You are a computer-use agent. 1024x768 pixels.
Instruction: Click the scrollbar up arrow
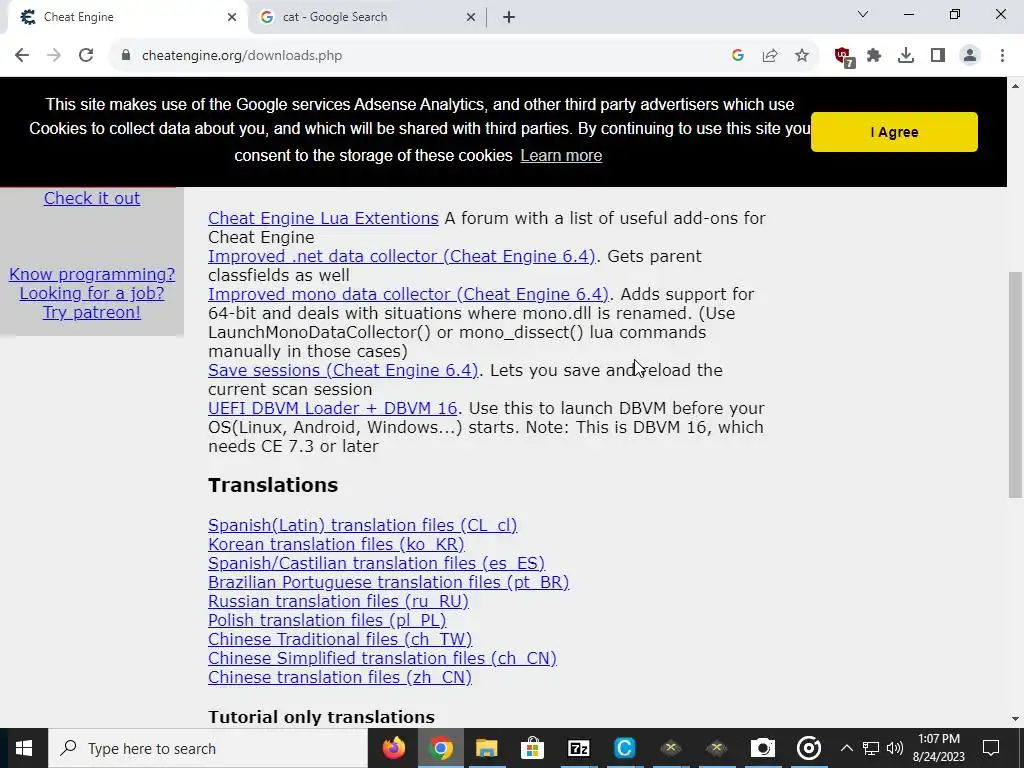(x=1015, y=86)
